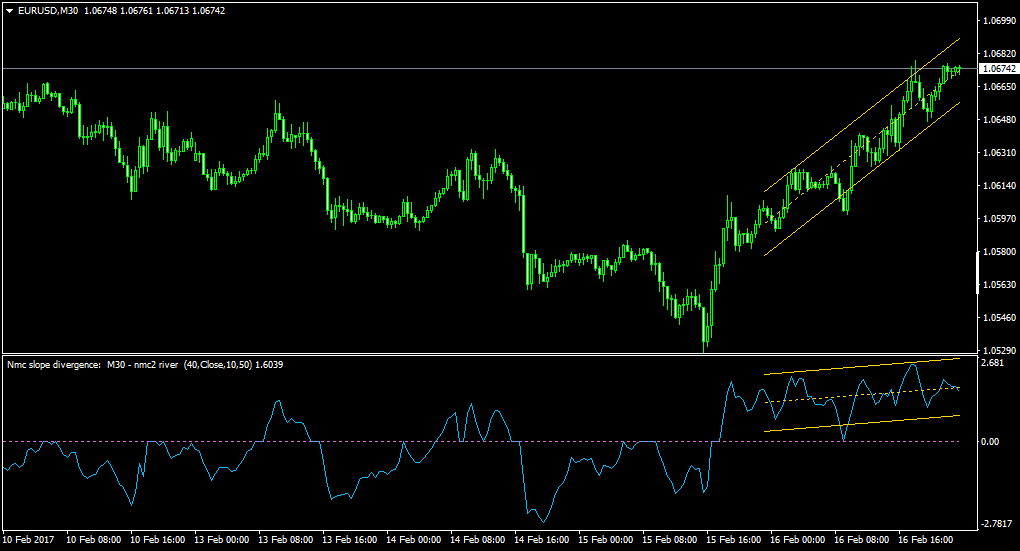Click the blue indicator line near its lowest trough
The height and width of the screenshot is (551, 1020).
tap(543, 520)
